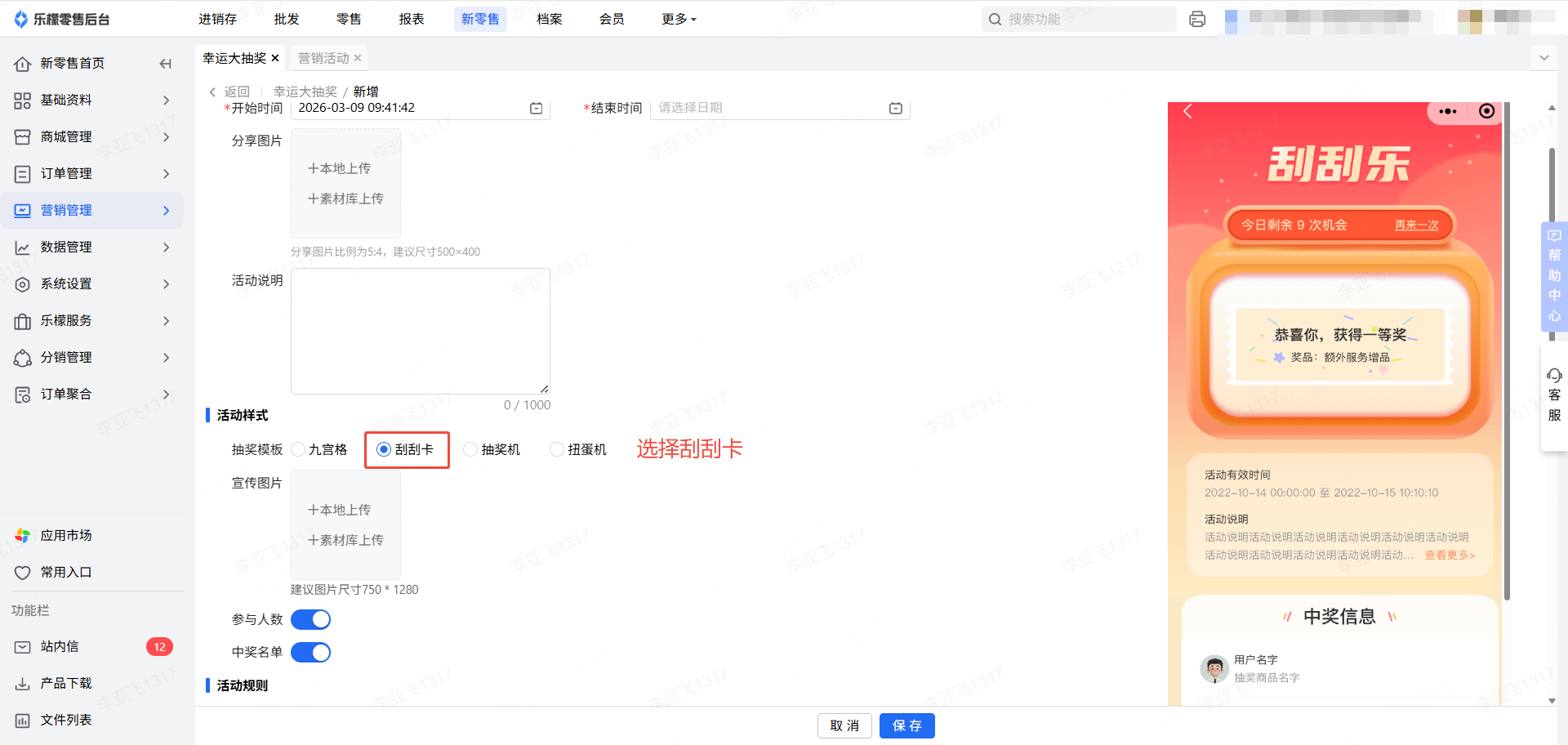Image resolution: width=1568 pixels, height=745 pixels.
Task: Expand 订单管理 chevron
Action: tap(167, 174)
